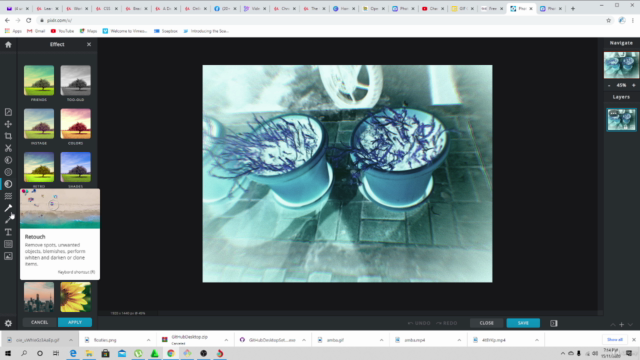640x360 pixels.
Task: Open the Gmail bookmark
Action: pyautogui.click(x=36, y=31)
